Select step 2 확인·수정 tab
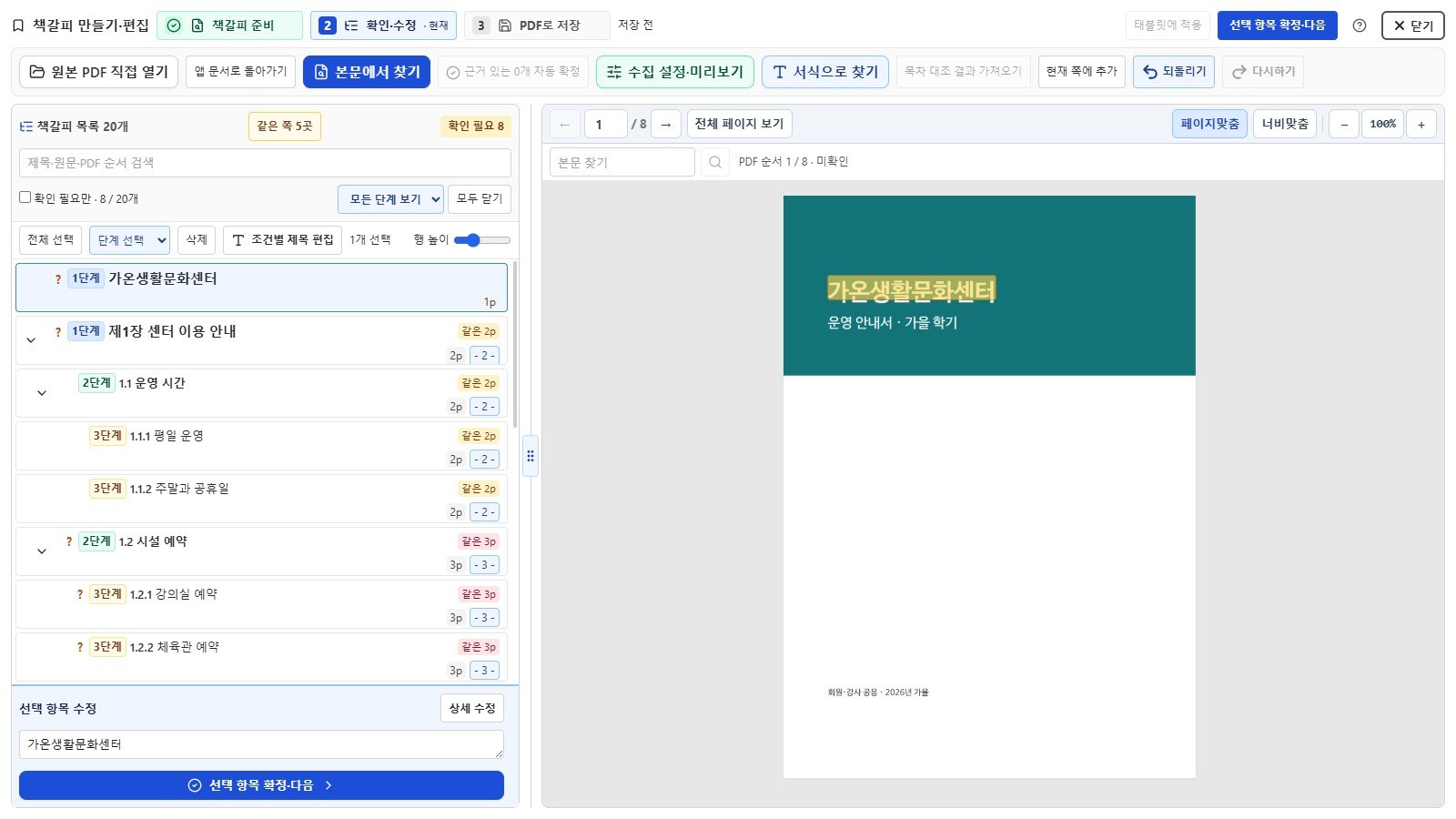 tap(383, 25)
